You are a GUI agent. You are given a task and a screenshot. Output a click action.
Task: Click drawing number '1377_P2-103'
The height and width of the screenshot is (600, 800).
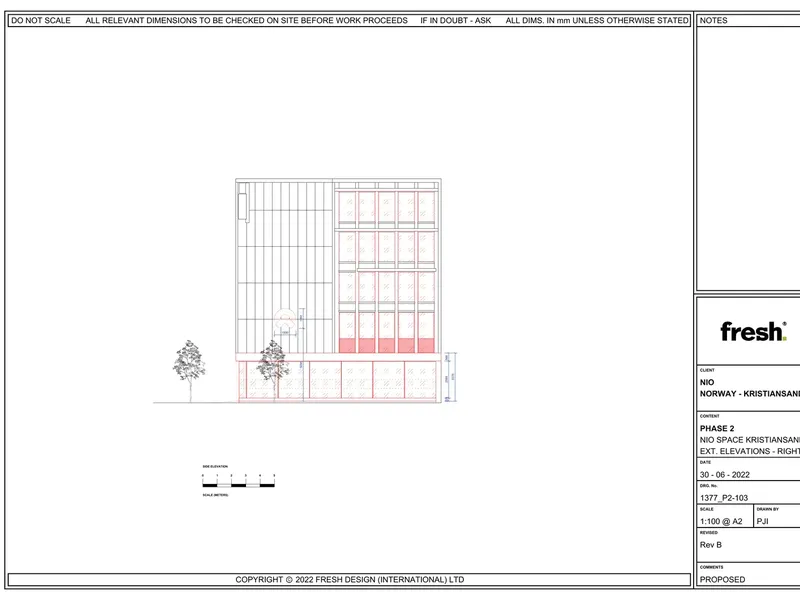pyautogui.click(x=723, y=498)
